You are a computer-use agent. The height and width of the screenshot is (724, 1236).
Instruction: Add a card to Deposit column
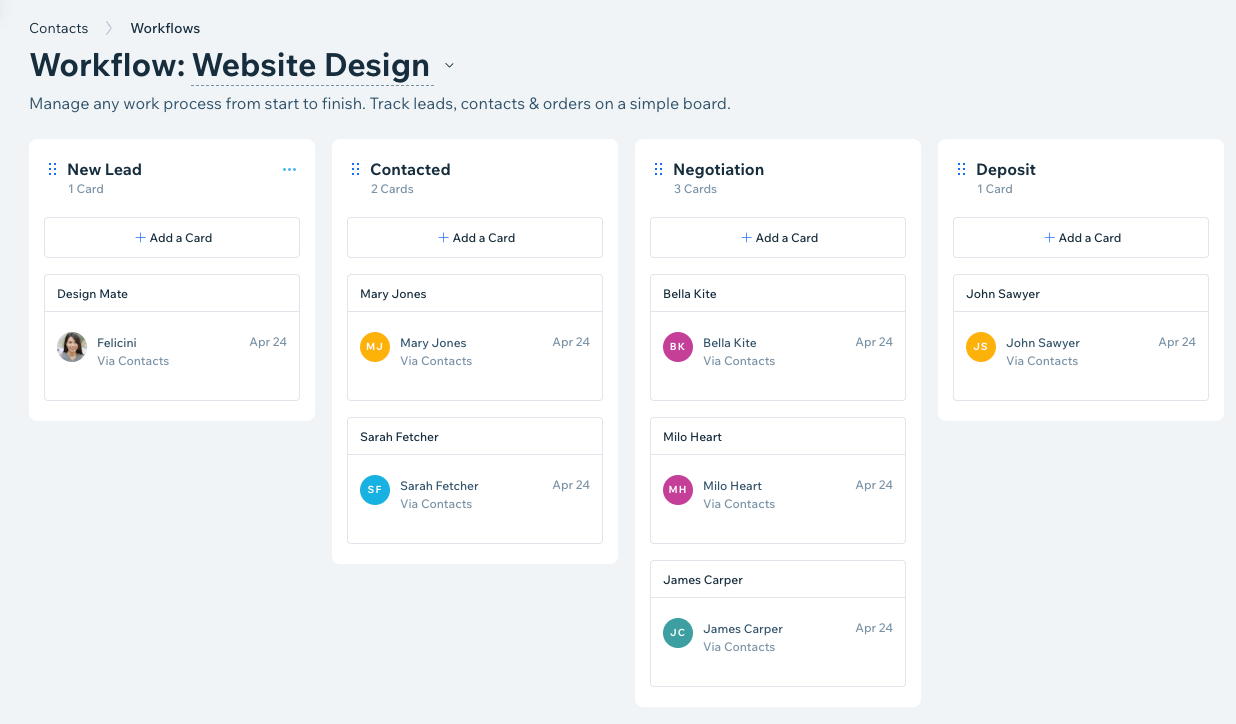coord(1081,238)
